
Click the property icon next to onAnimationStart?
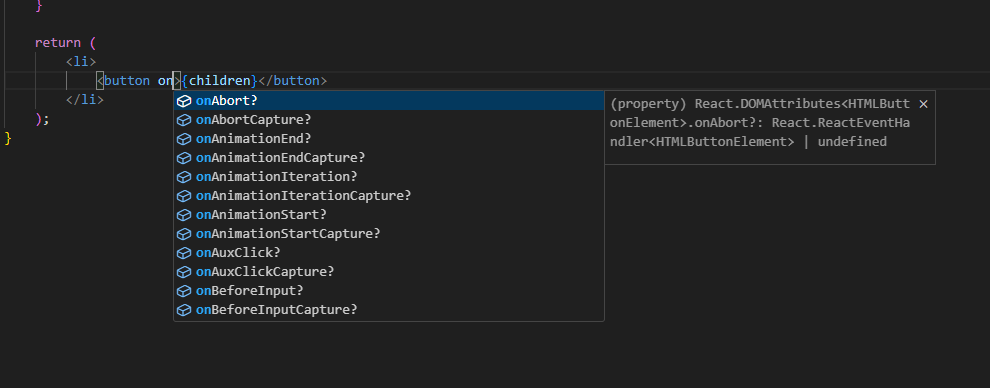[x=184, y=215]
